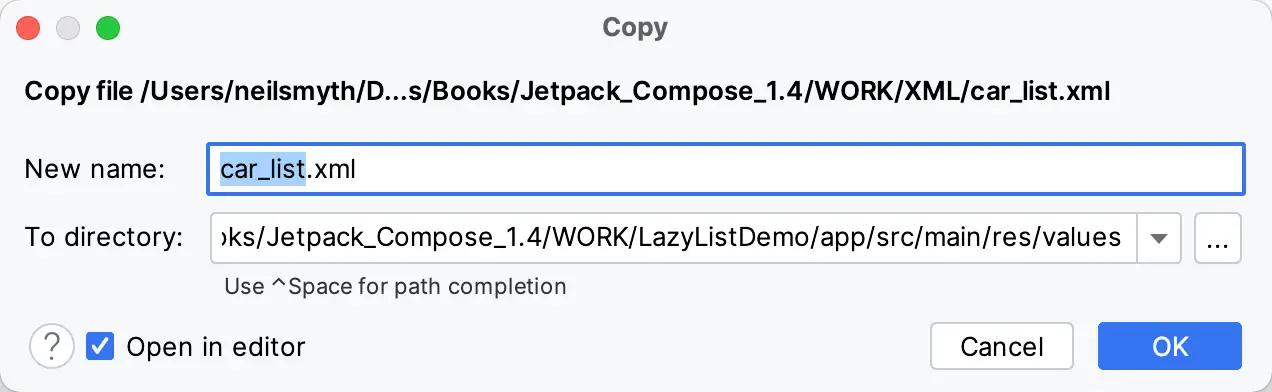Click the "Copy" title in the title bar

point(635,27)
